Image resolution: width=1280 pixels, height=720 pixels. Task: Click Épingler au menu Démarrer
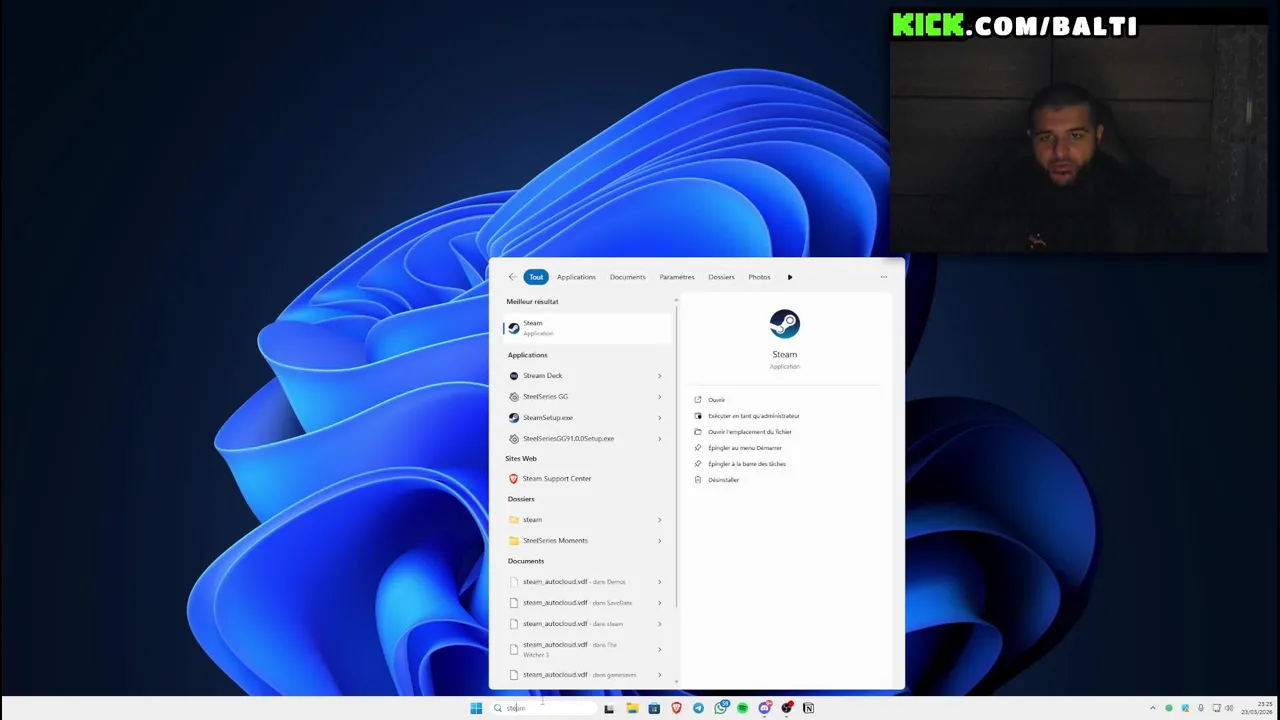point(745,448)
